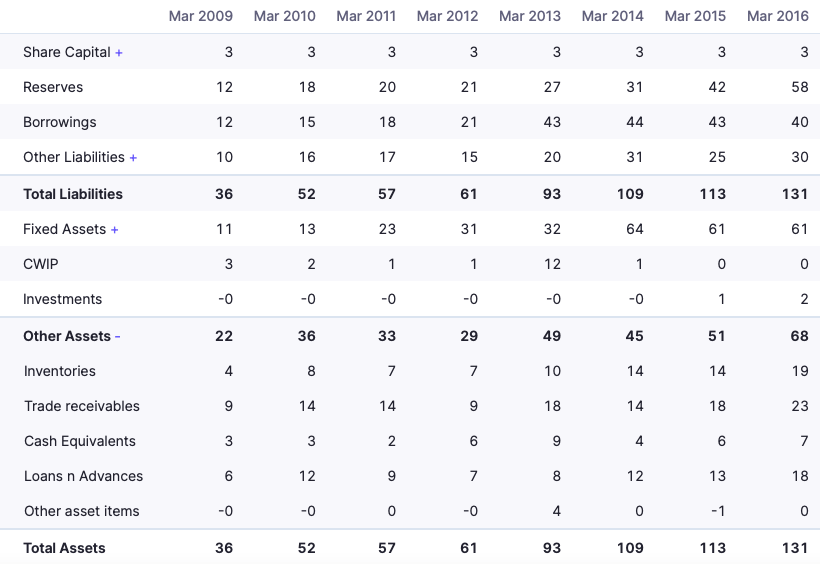Image resolution: width=820 pixels, height=564 pixels.
Task: Select the Total Liabilities row label
Action: (73, 194)
